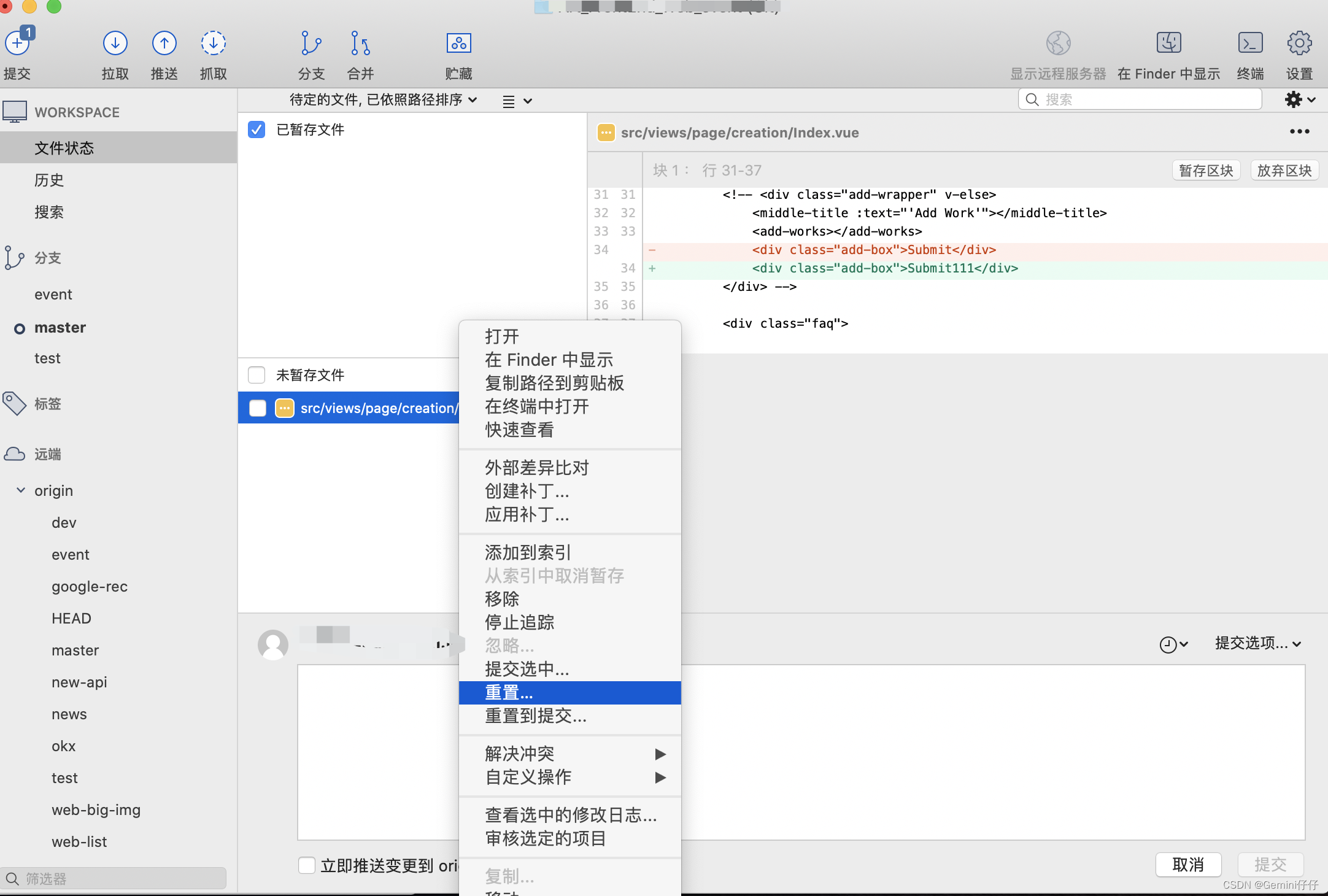
Task: Choose 停止追踪 from the context menu
Action: click(x=570, y=622)
